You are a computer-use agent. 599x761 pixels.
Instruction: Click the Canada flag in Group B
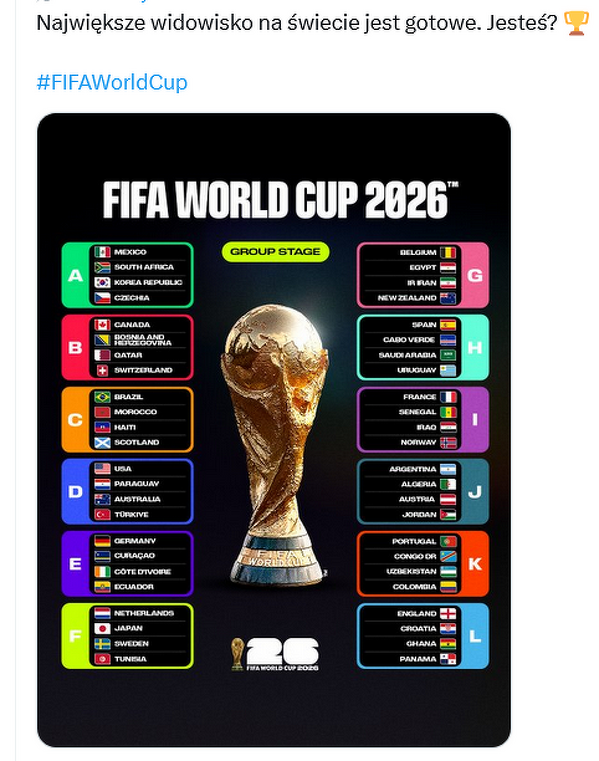point(102,324)
